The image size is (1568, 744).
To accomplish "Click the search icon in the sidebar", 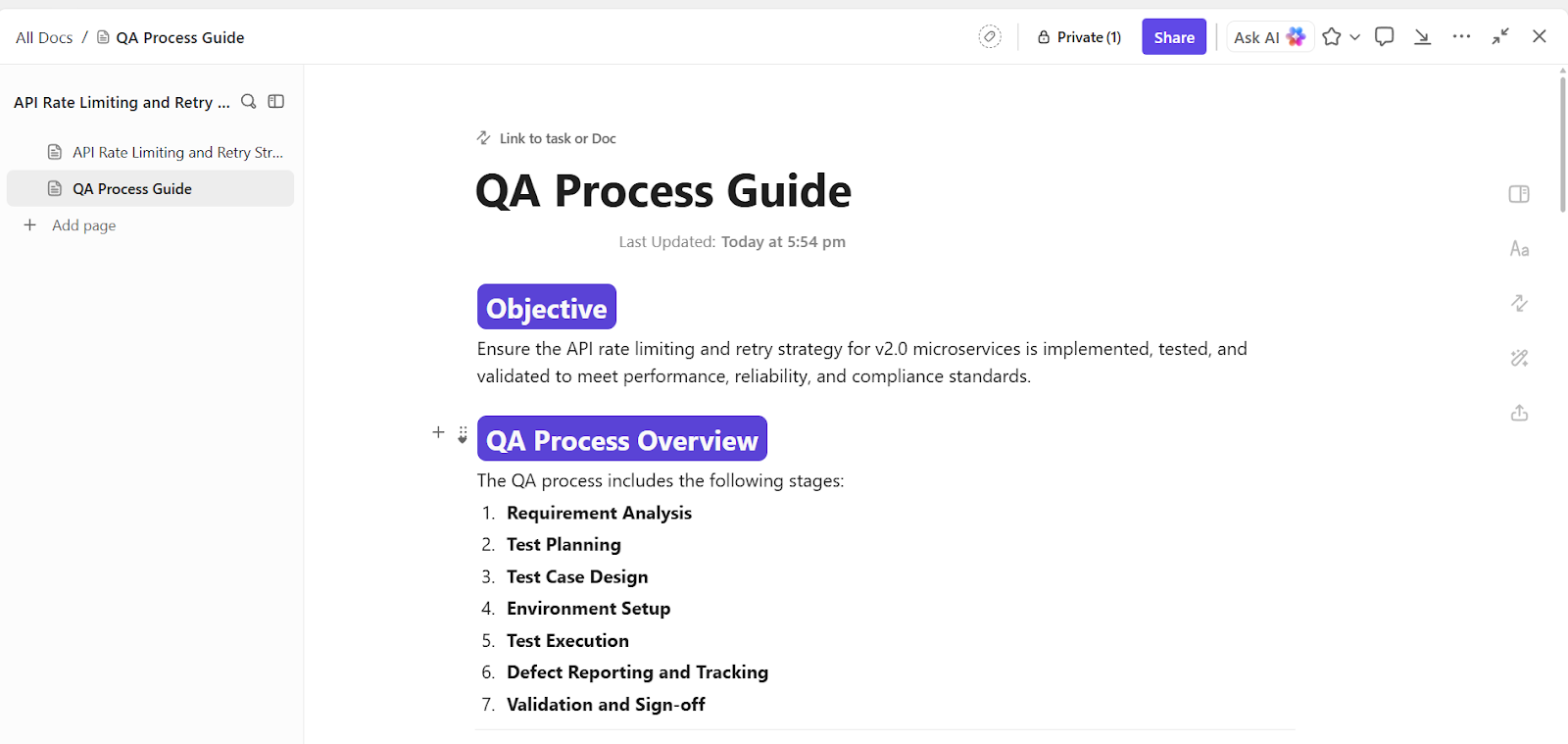I will 249,102.
